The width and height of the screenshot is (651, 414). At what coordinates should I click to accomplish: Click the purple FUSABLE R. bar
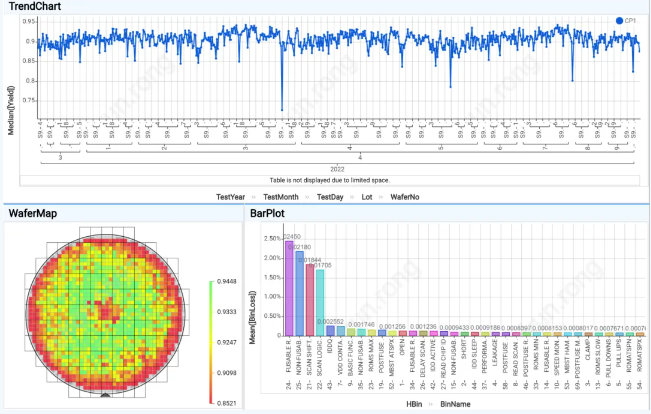pyautogui.click(x=290, y=289)
